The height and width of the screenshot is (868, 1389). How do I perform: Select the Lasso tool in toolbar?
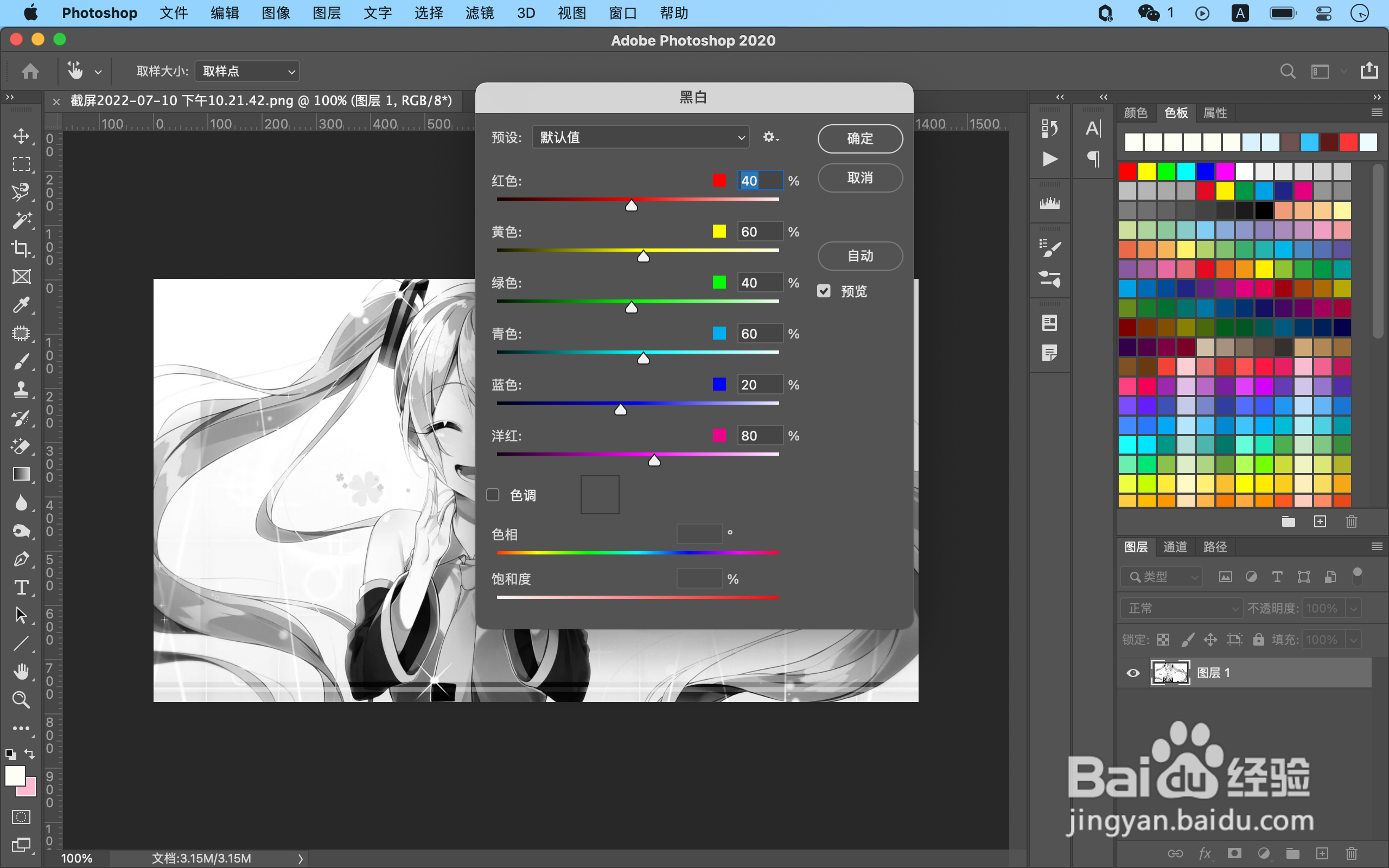[x=21, y=192]
